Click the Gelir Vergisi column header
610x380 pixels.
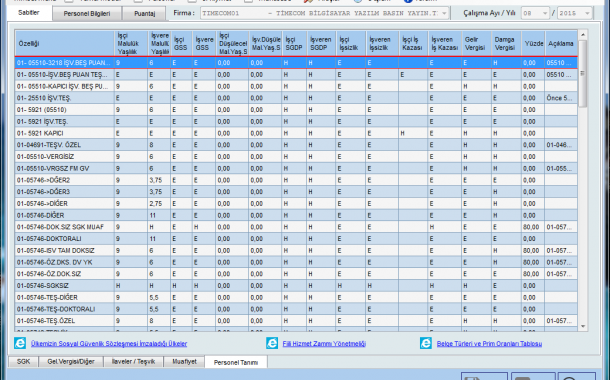tap(477, 44)
